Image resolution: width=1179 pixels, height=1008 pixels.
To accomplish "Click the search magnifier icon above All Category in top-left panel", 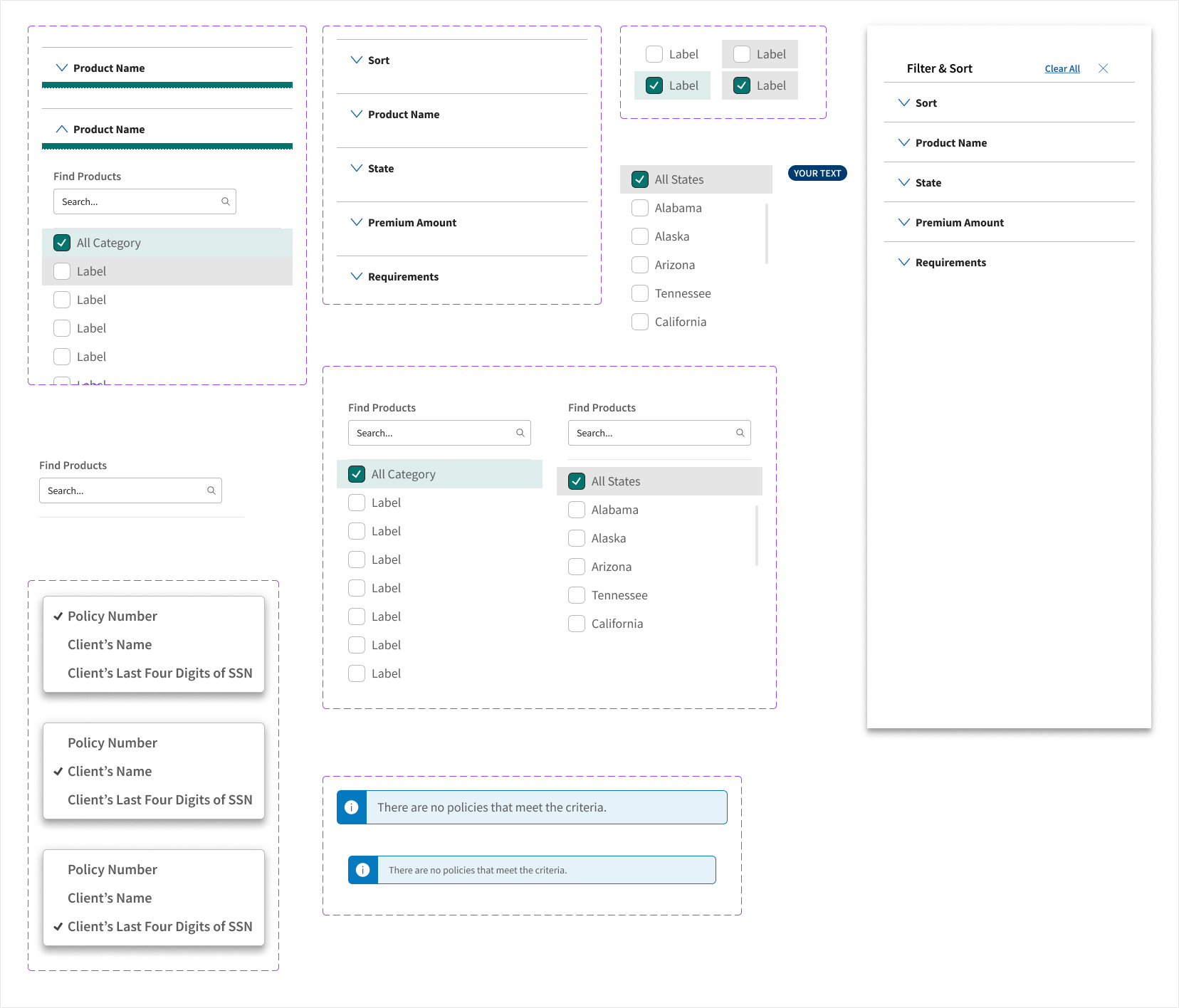I will pyautogui.click(x=226, y=201).
